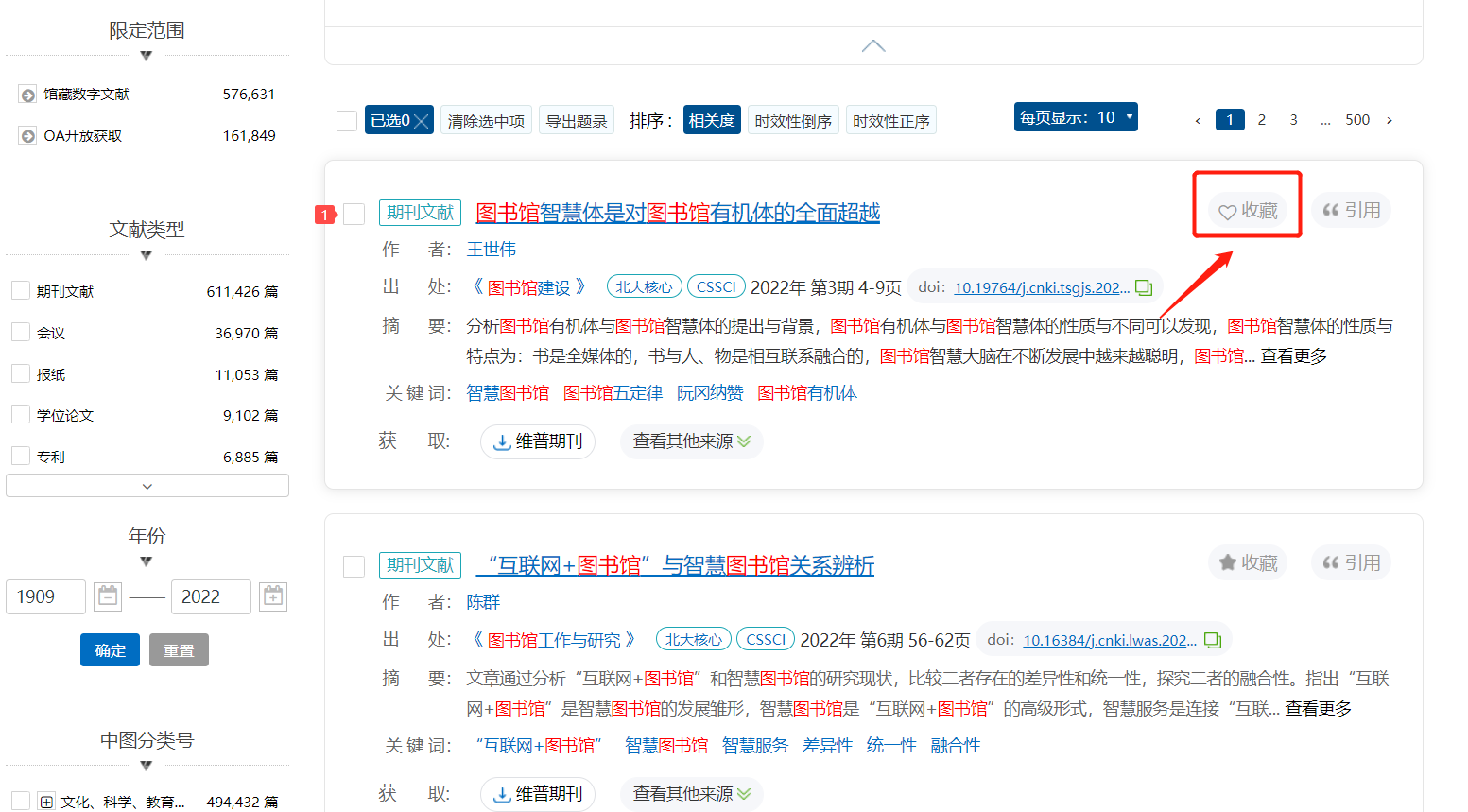Click the start year calendar icon
1468x812 pixels.
pos(109,596)
